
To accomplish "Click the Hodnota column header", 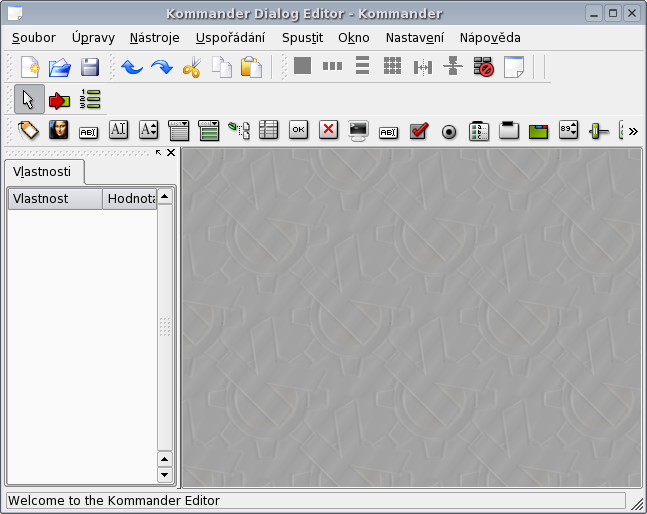I will (x=130, y=199).
